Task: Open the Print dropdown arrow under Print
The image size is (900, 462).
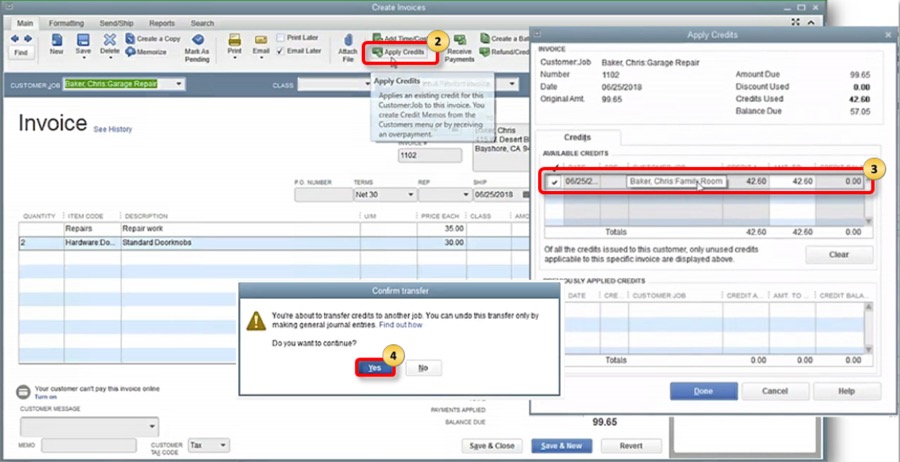Action: [x=234, y=58]
